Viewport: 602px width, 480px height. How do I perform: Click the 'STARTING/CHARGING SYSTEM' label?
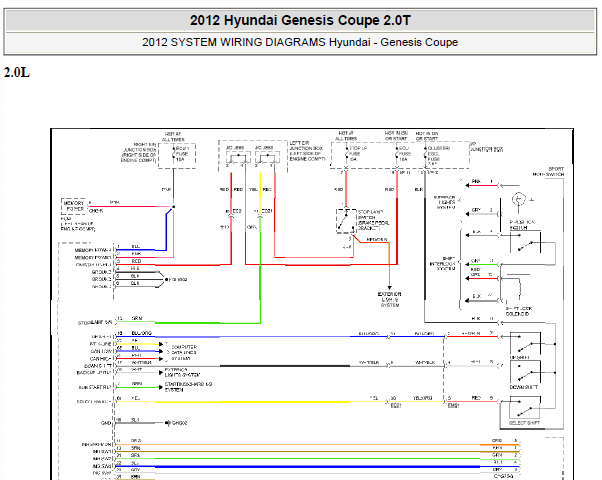[x=188, y=387]
